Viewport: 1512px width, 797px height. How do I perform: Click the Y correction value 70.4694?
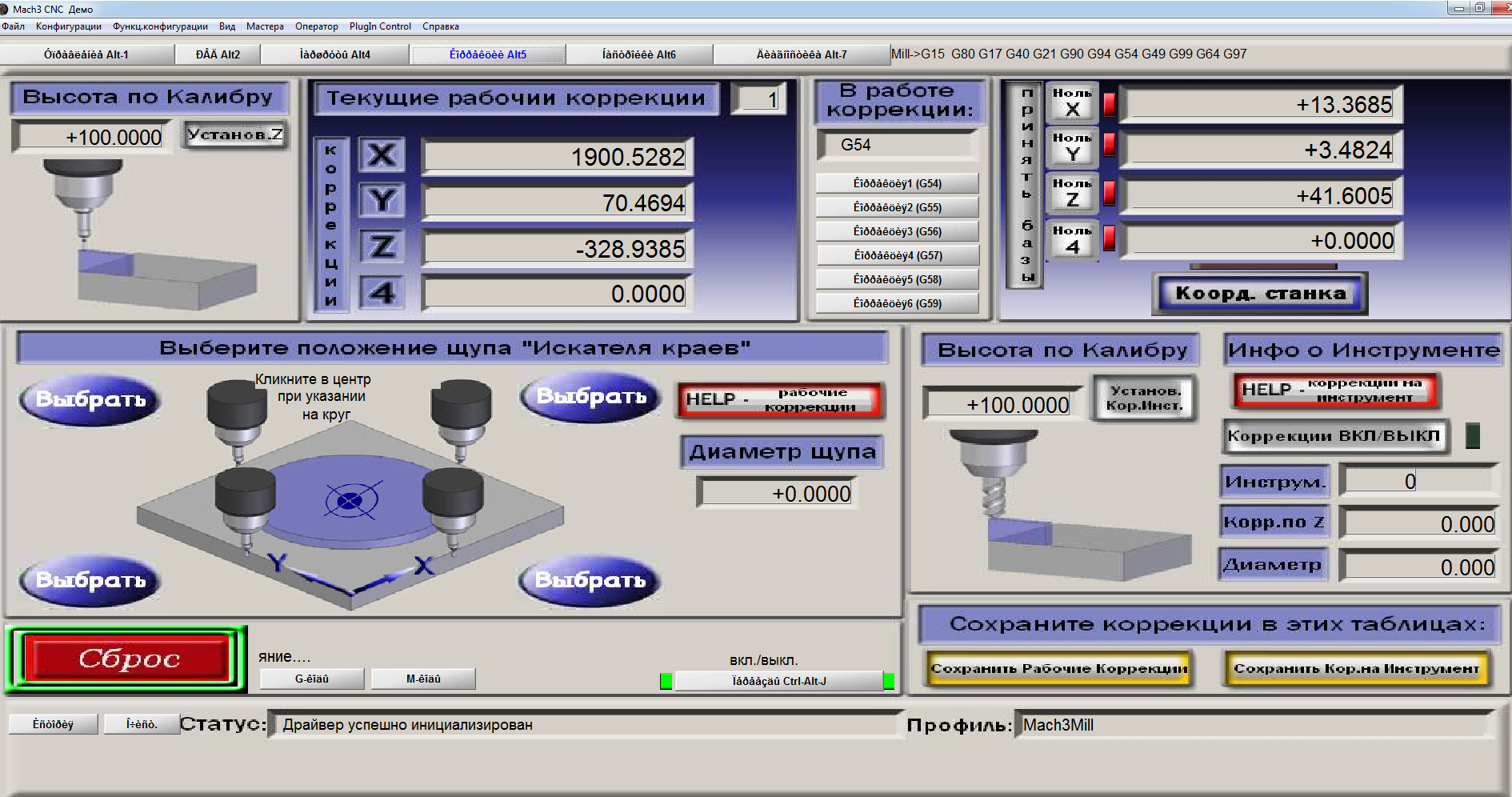(556, 202)
